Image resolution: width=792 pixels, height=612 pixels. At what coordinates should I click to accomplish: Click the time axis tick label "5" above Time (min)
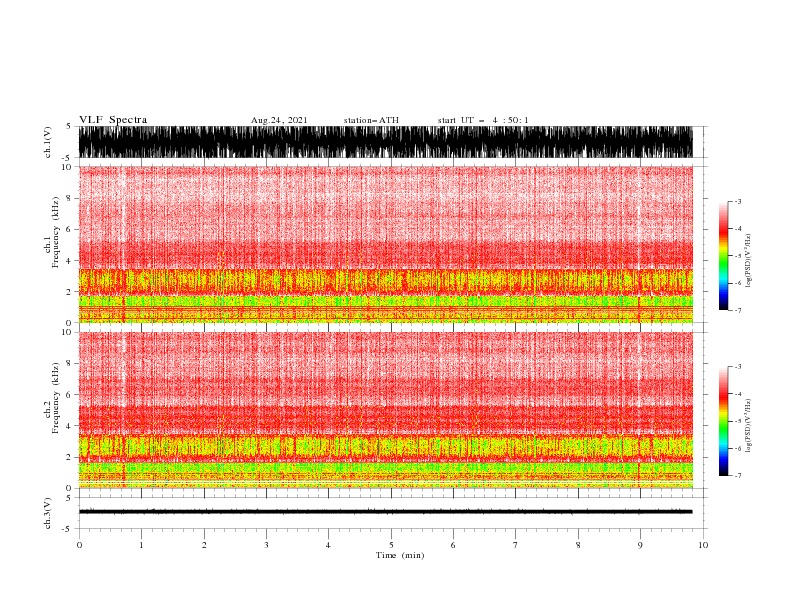point(391,545)
